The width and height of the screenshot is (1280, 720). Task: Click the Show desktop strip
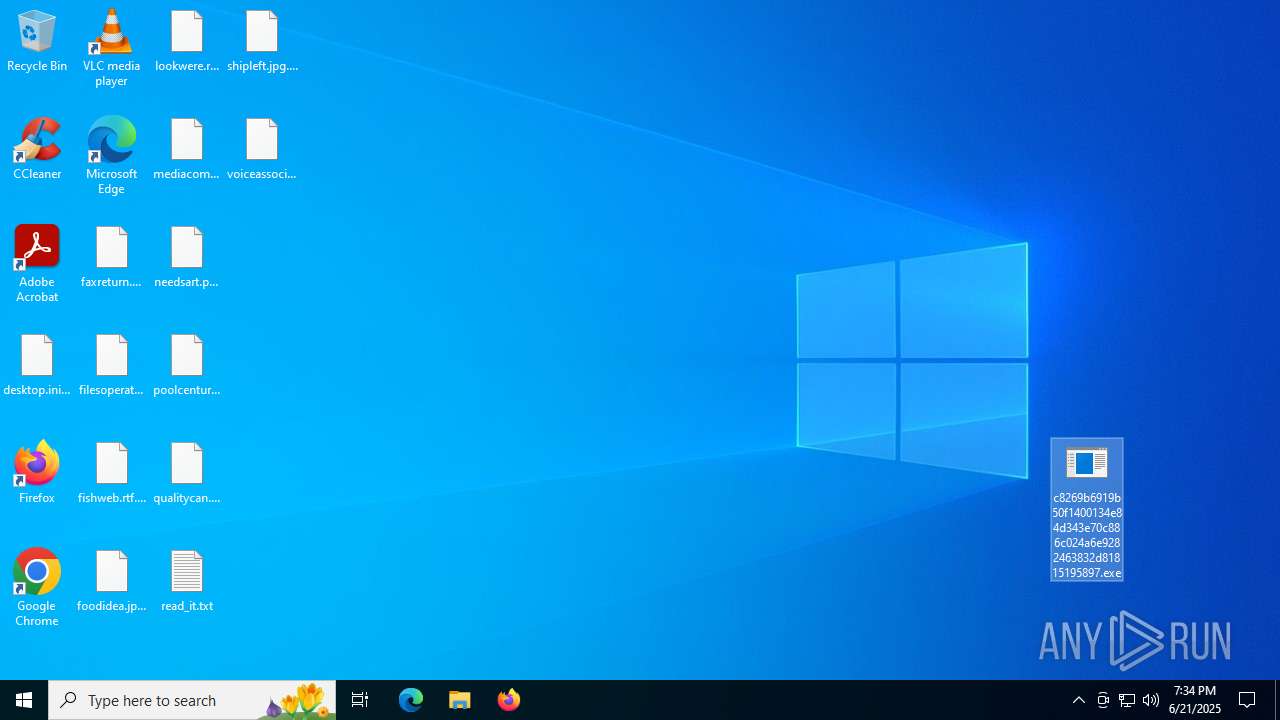(1277, 700)
